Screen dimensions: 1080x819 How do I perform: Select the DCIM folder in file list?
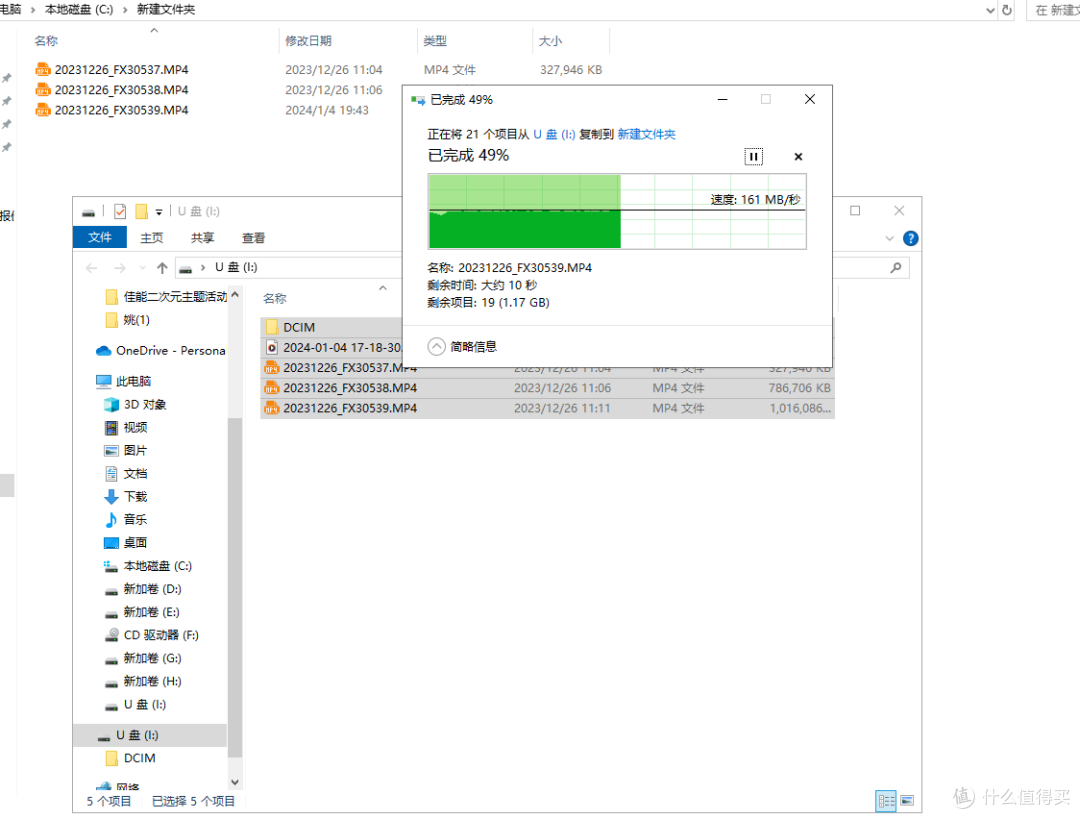[298, 327]
